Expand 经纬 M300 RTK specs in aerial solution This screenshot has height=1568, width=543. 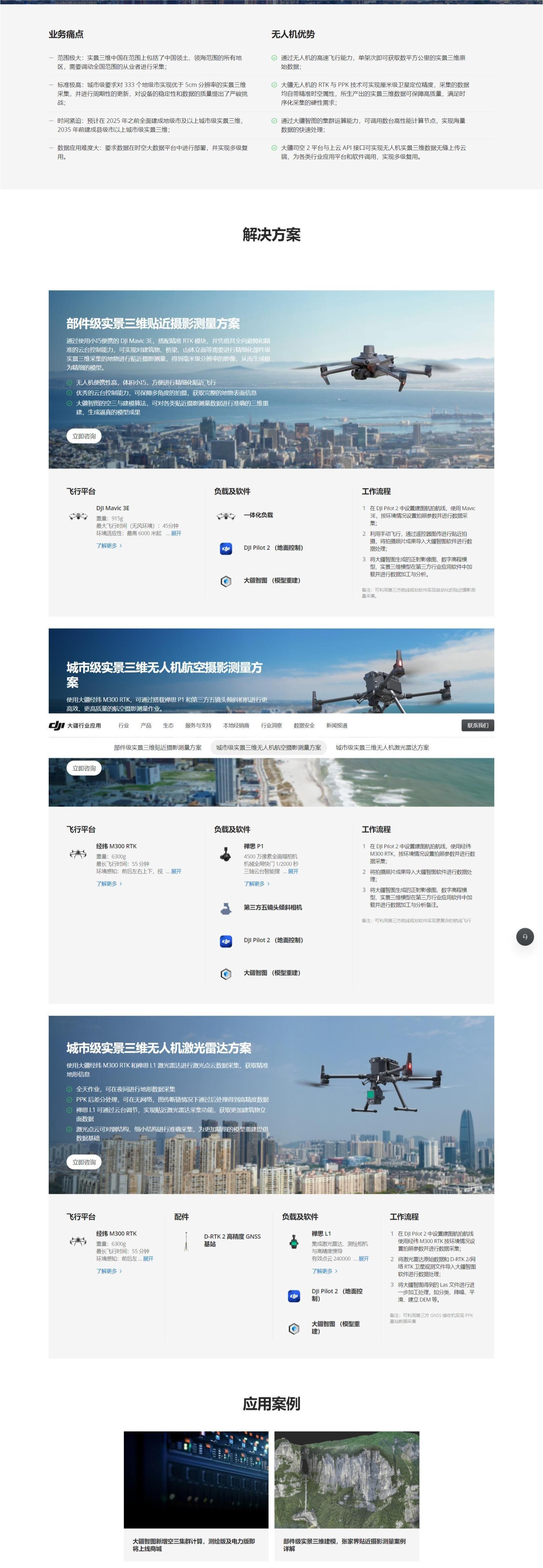(x=176, y=872)
